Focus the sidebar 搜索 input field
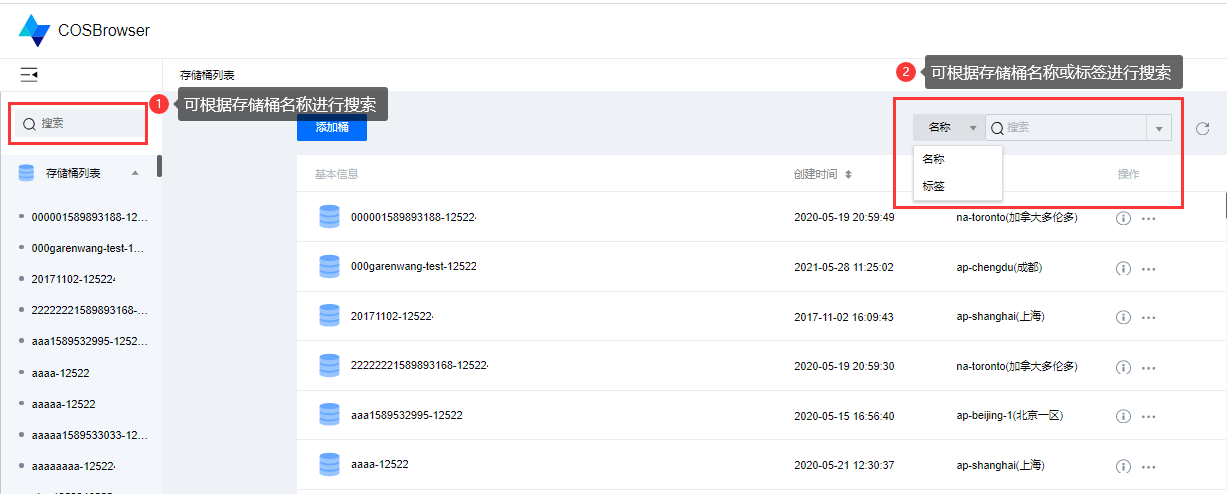Viewport: 1227px width, 494px height. tap(79, 123)
